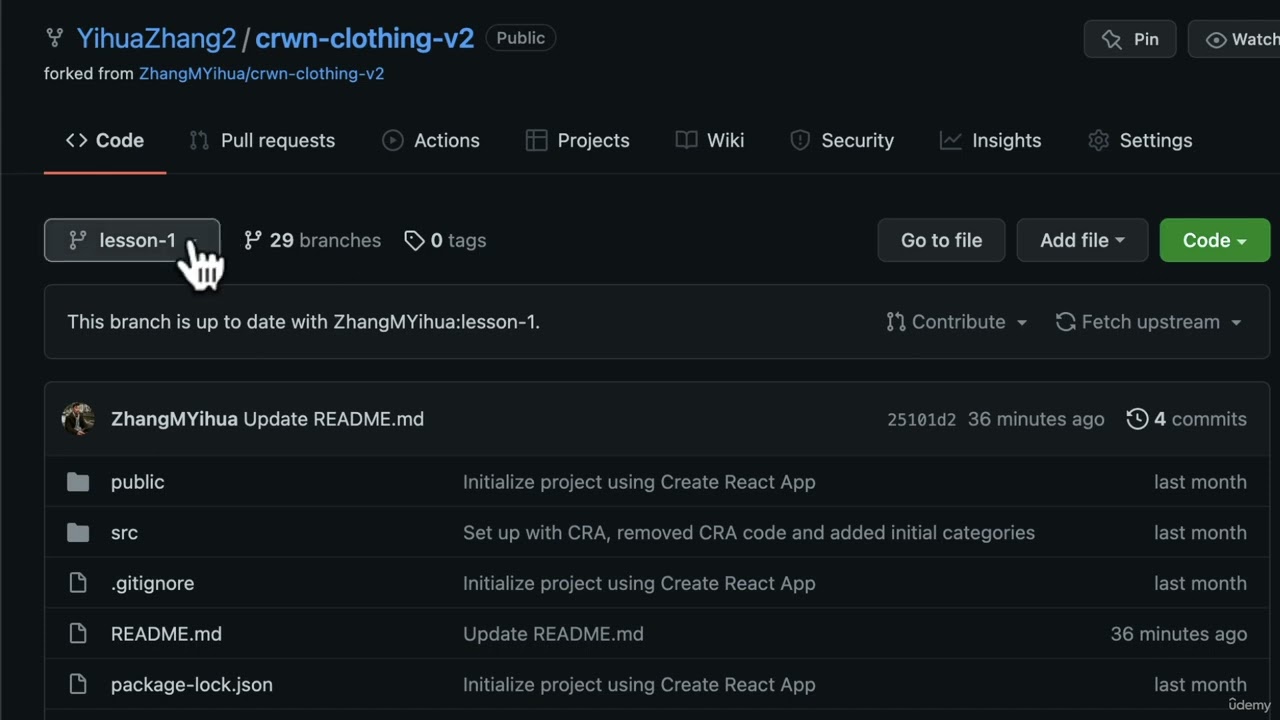
Task: Click the package-lock.json file icon
Action: tap(78, 685)
